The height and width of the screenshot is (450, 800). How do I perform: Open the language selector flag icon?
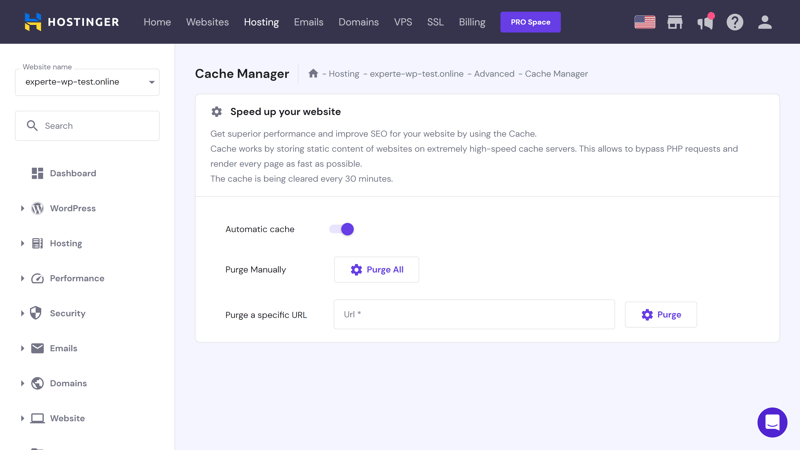644,22
